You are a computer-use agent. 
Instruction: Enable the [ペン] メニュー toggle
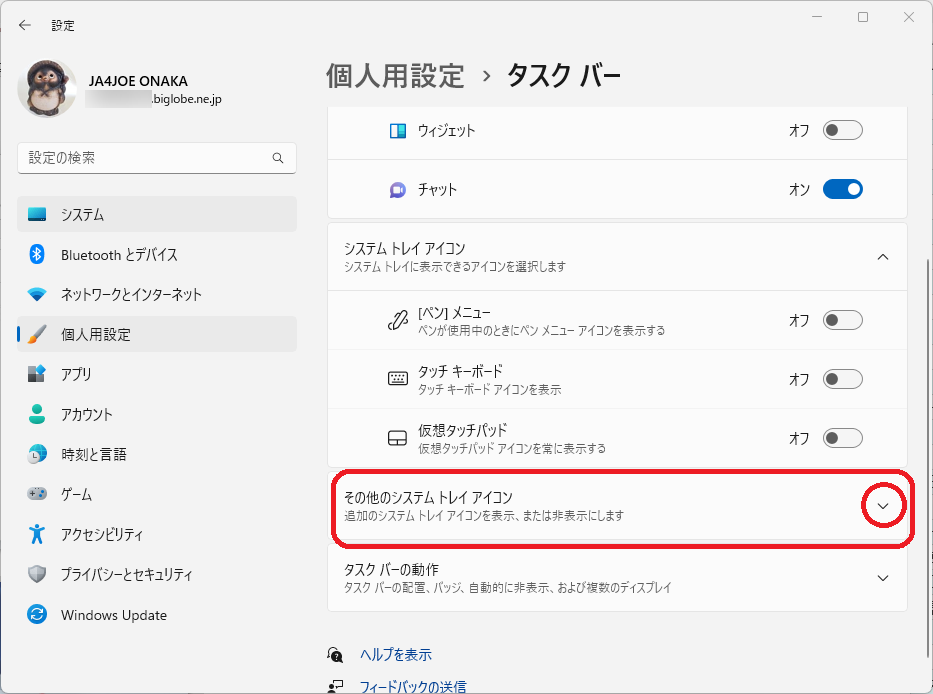[x=843, y=320]
